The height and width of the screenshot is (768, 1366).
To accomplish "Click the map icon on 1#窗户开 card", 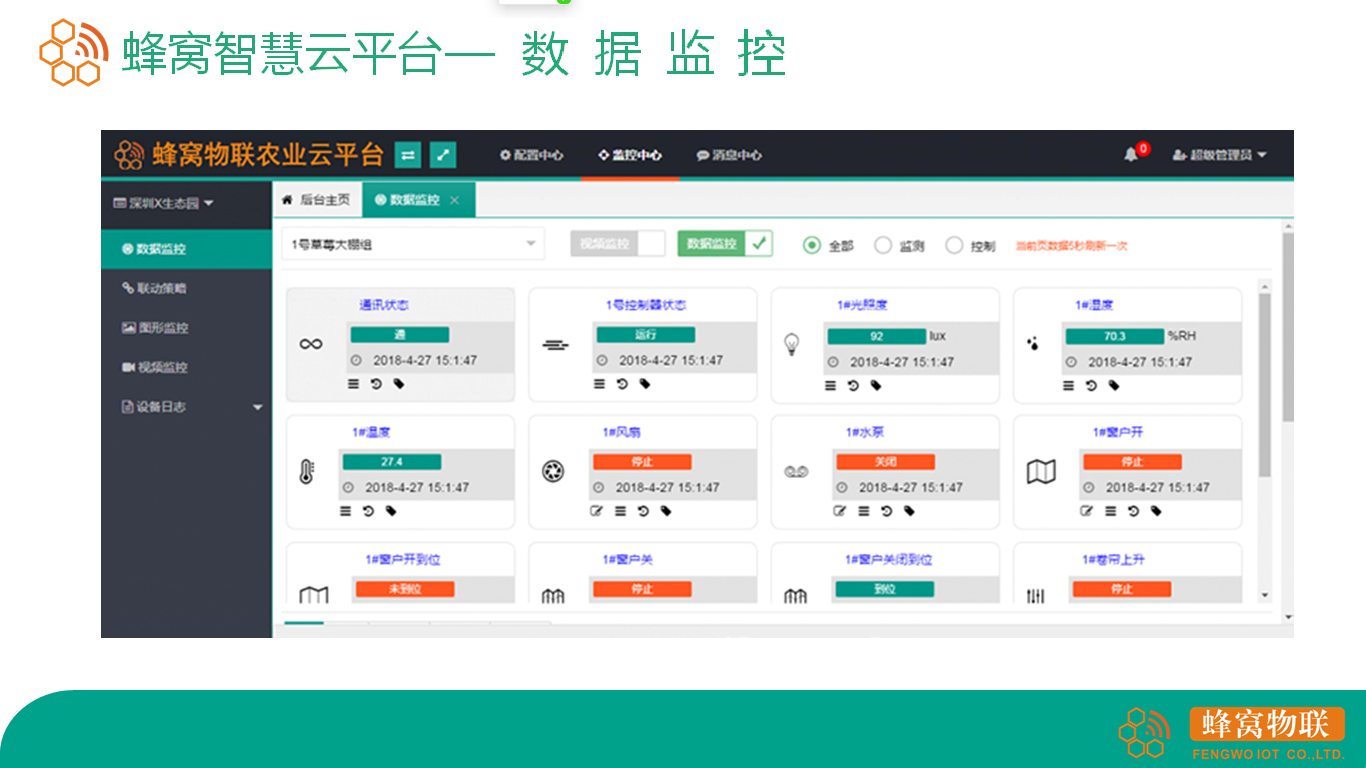I will (x=1041, y=472).
